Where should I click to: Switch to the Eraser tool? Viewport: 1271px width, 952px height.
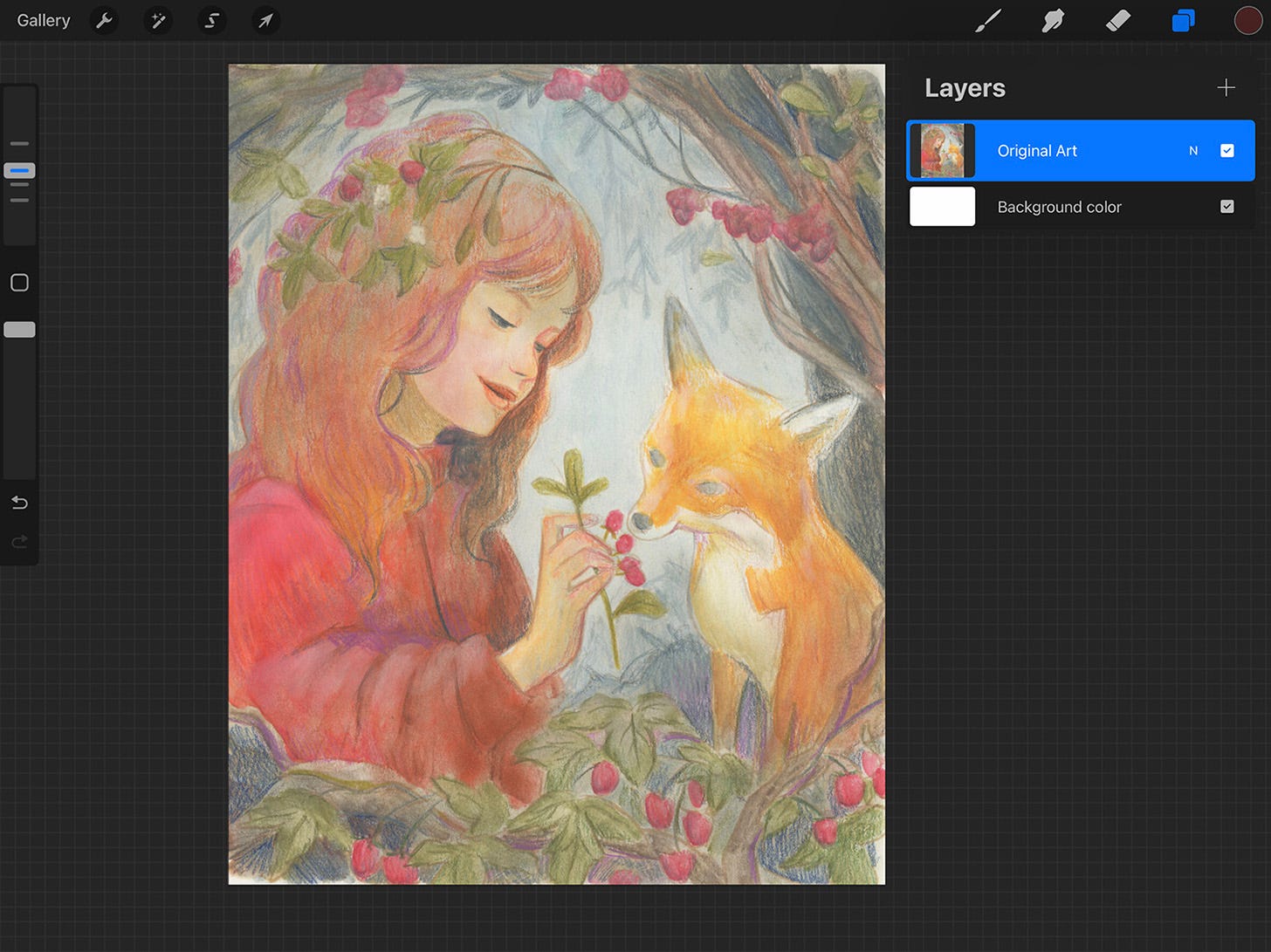pyautogui.click(x=1118, y=20)
